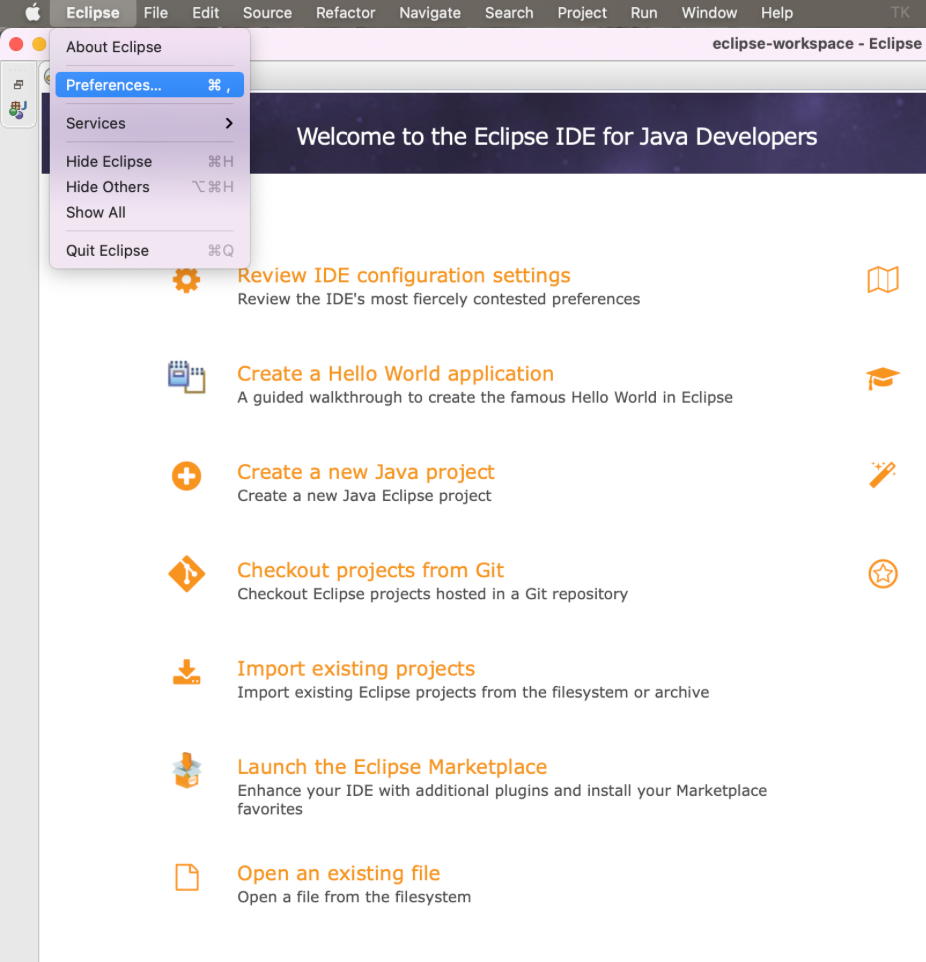This screenshot has width=926, height=962.
Task: Open the Window menu
Action: [x=709, y=13]
